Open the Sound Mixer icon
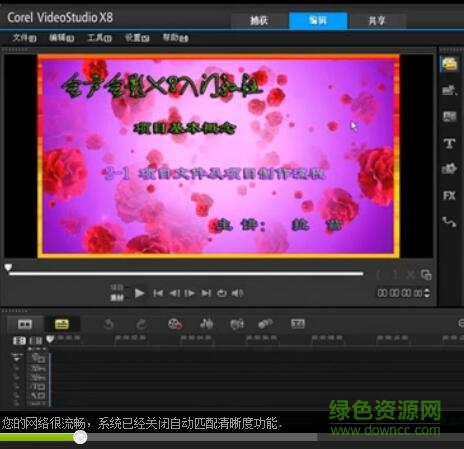 206,323
